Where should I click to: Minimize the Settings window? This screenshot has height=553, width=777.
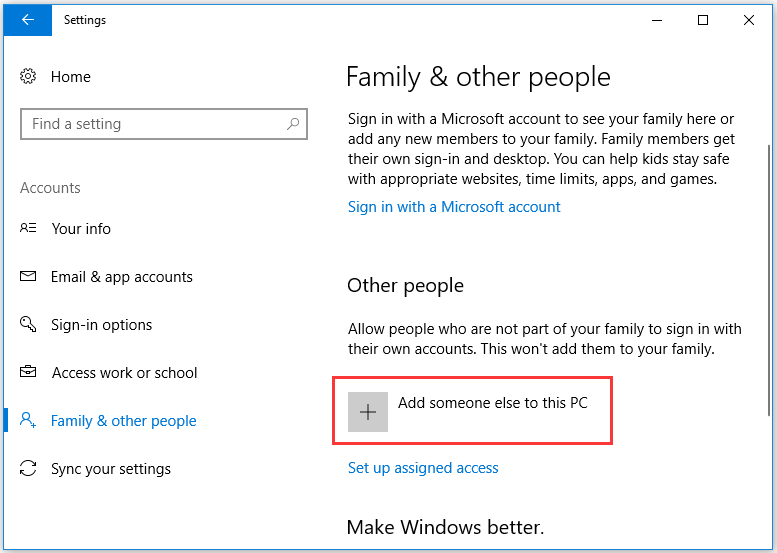pos(657,20)
